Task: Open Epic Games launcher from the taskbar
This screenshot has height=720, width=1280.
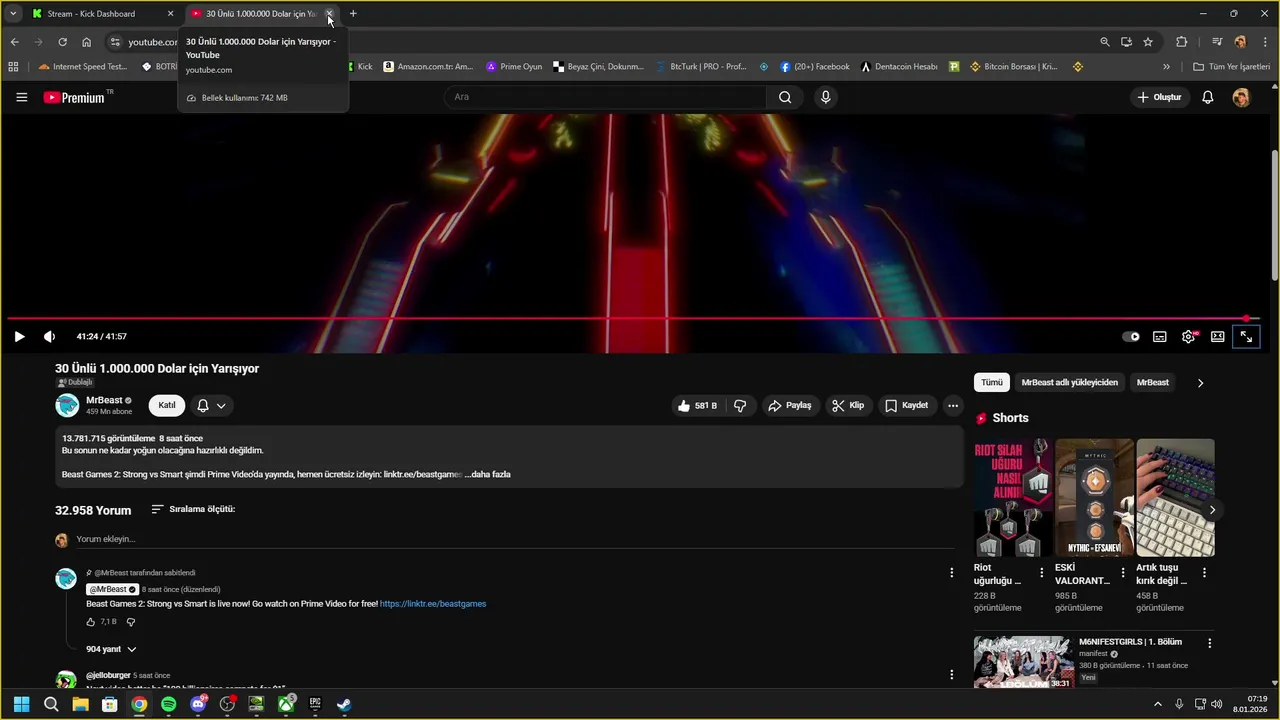Action: pos(315,704)
